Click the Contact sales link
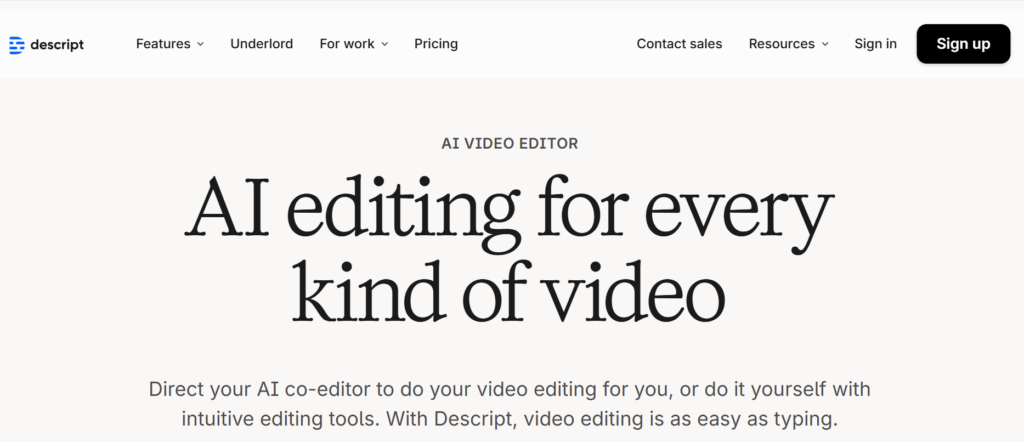This screenshot has height=442, width=1024. point(679,44)
